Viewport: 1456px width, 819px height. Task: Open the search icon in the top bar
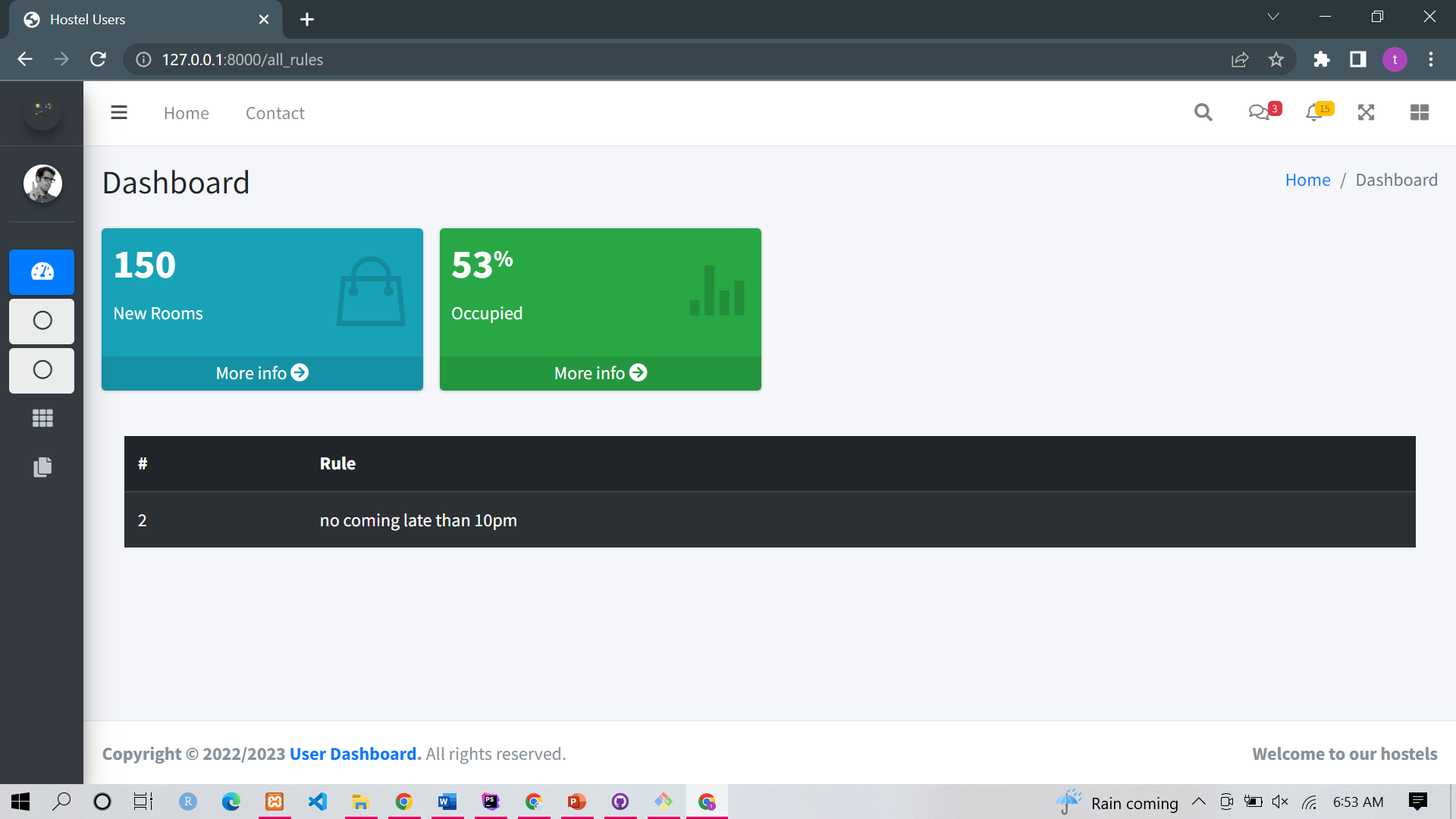click(x=1203, y=112)
